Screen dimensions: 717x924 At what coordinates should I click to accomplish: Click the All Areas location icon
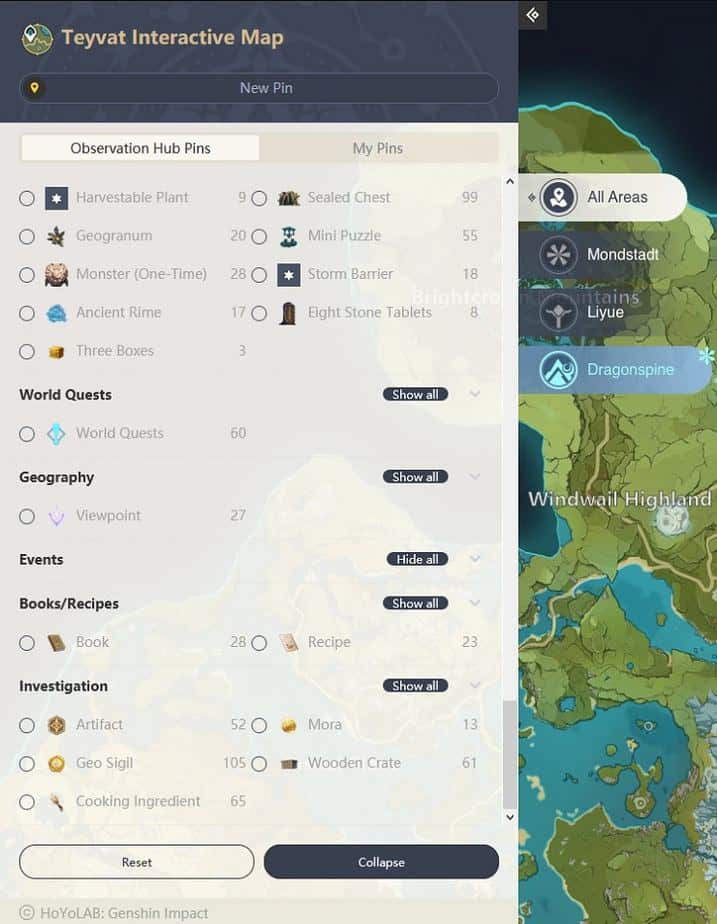point(558,197)
